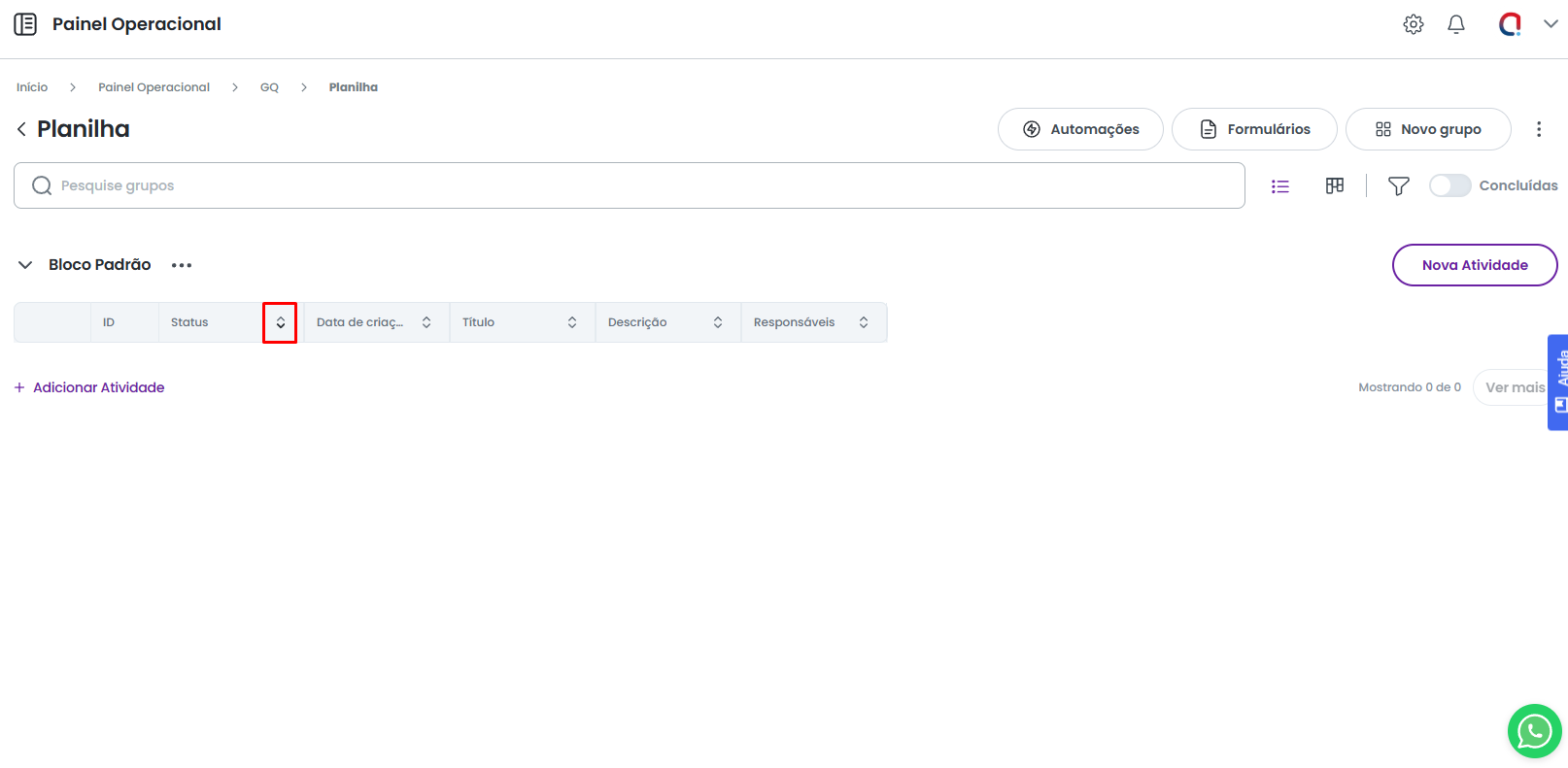Open the user account dropdown arrow
Screen dimensions: 1568x768
[1551, 24]
